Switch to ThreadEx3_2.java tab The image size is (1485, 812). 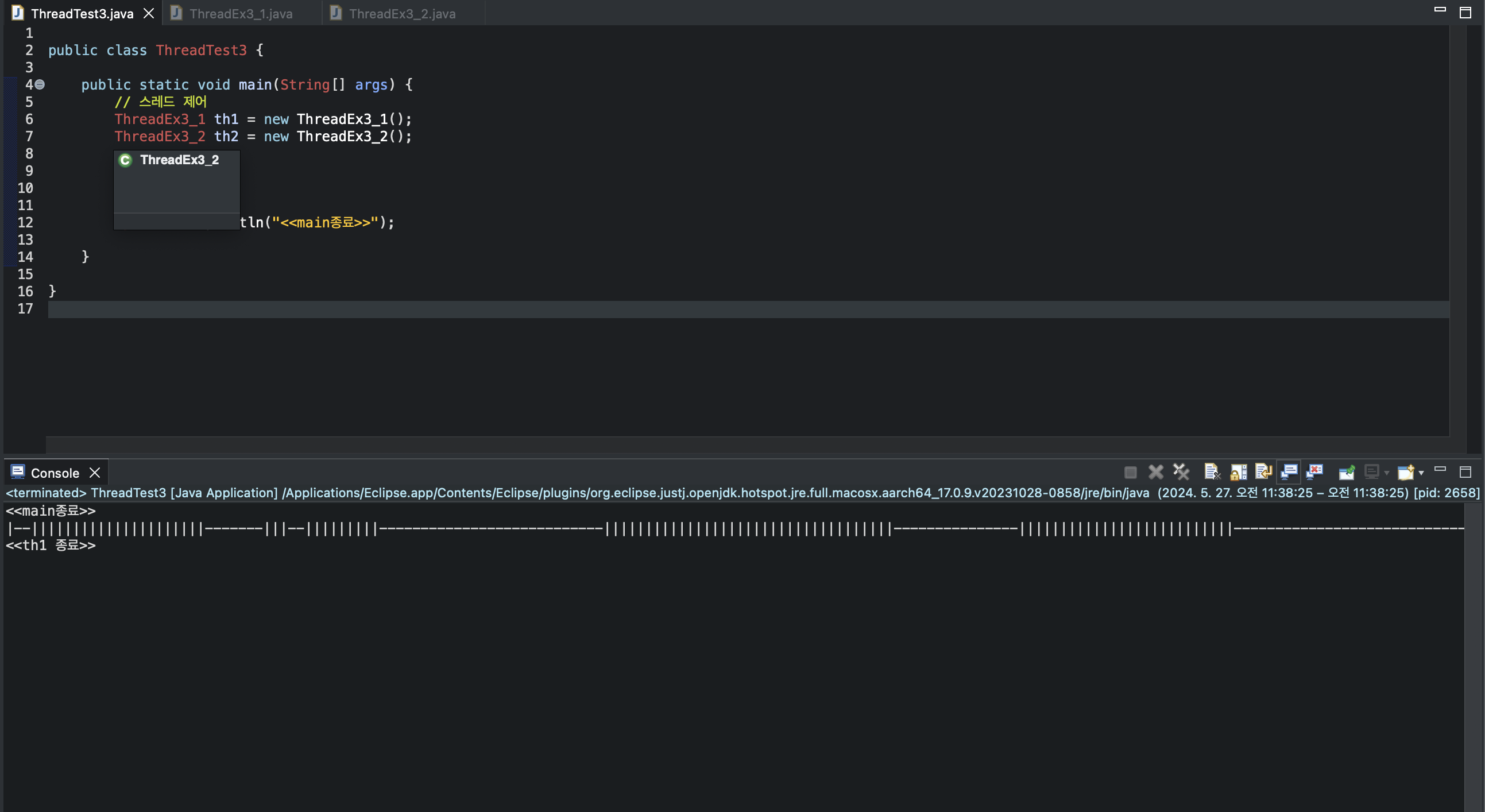click(402, 14)
